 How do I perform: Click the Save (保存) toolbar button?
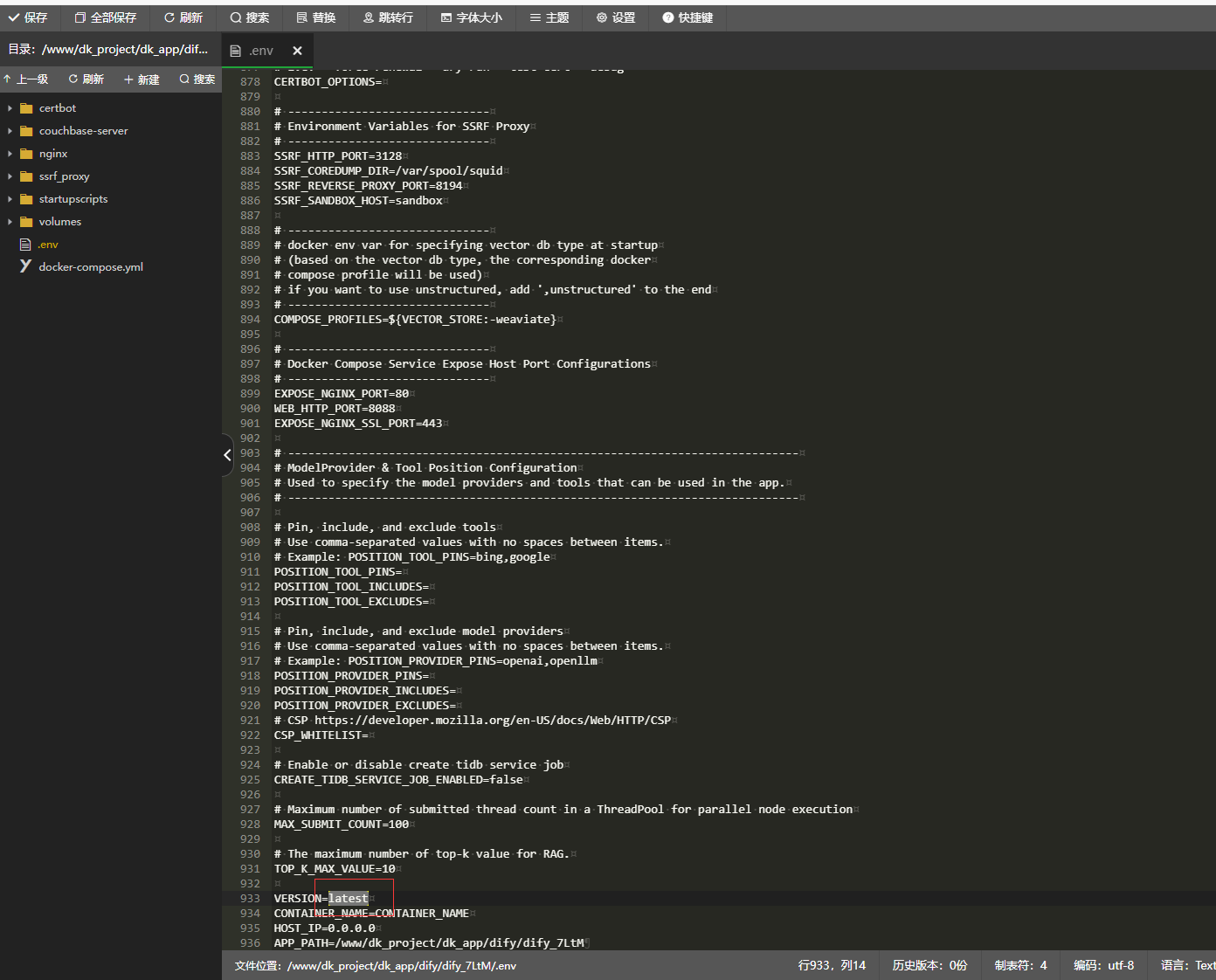tap(28, 17)
